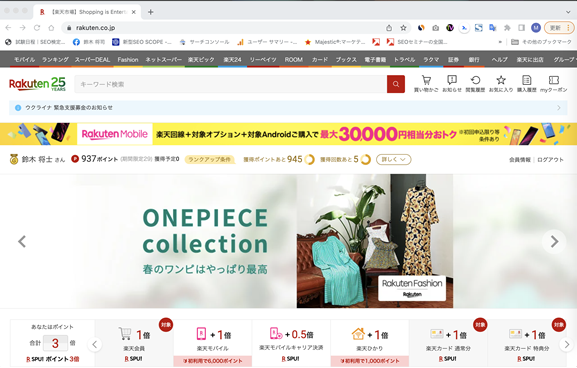Click the share icon in the address bar
The image size is (577, 368).
(x=389, y=28)
